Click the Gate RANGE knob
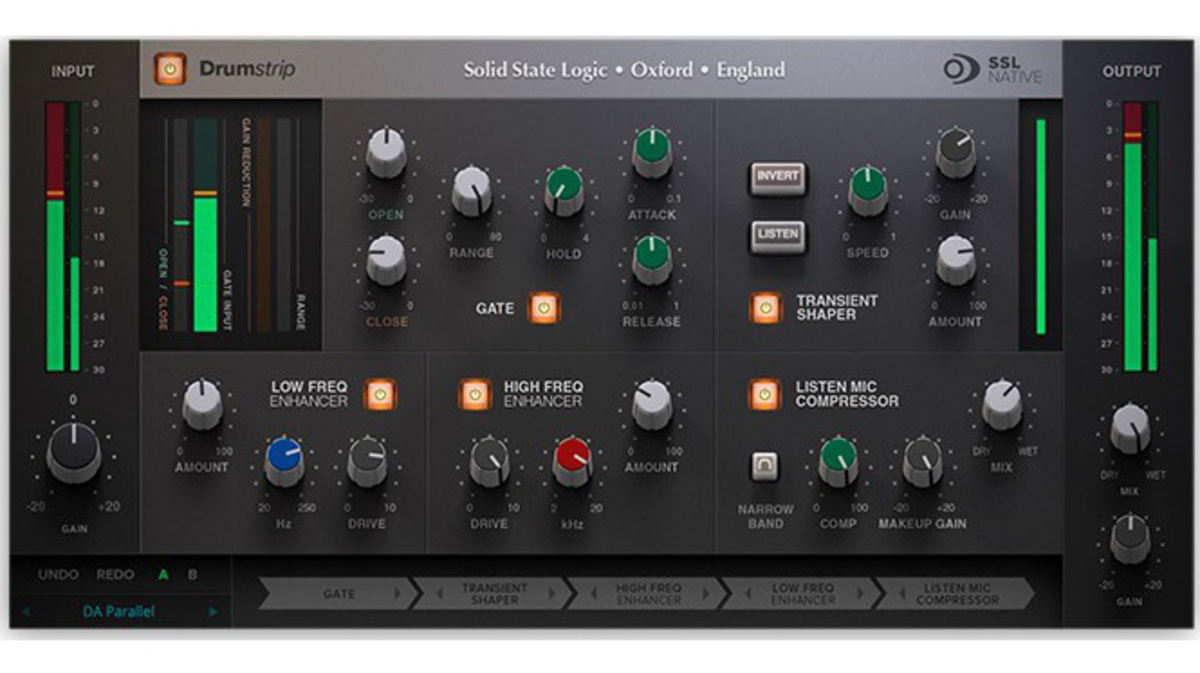 [x=471, y=191]
